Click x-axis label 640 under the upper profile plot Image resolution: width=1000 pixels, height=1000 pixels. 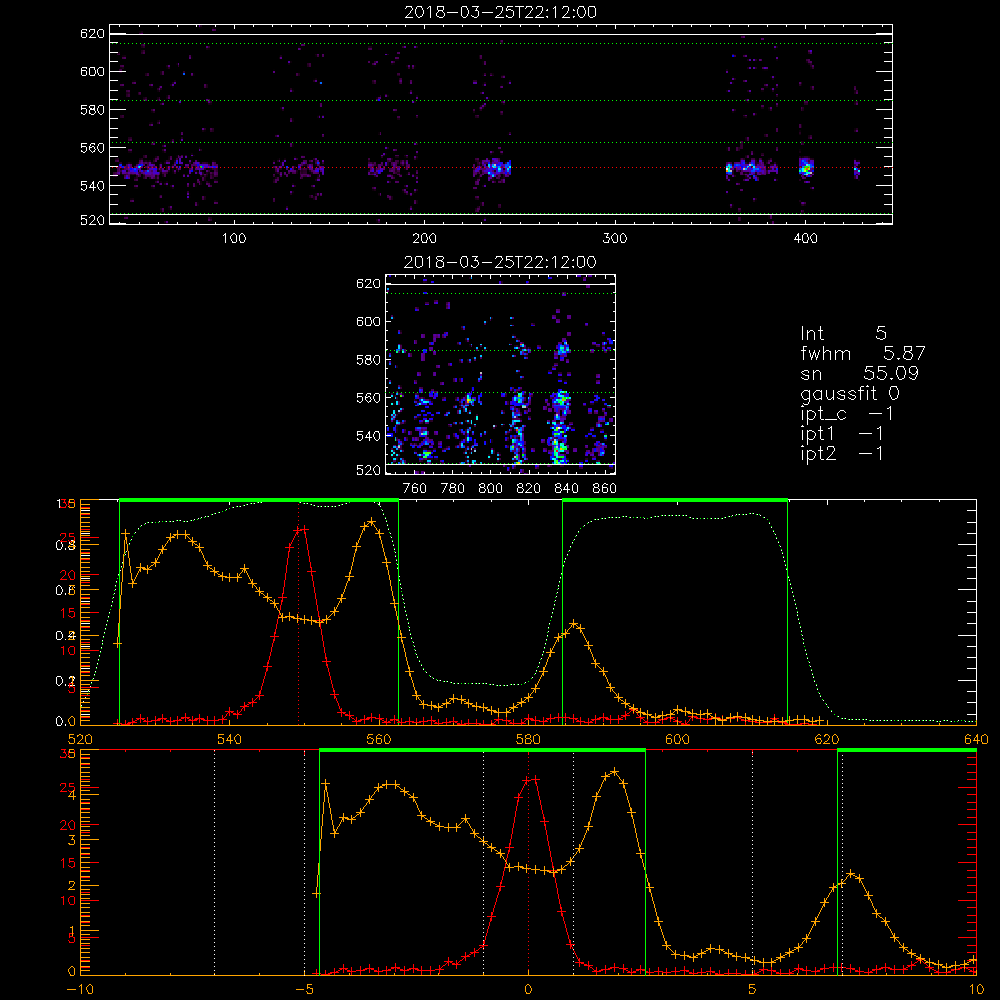(x=976, y=739)
